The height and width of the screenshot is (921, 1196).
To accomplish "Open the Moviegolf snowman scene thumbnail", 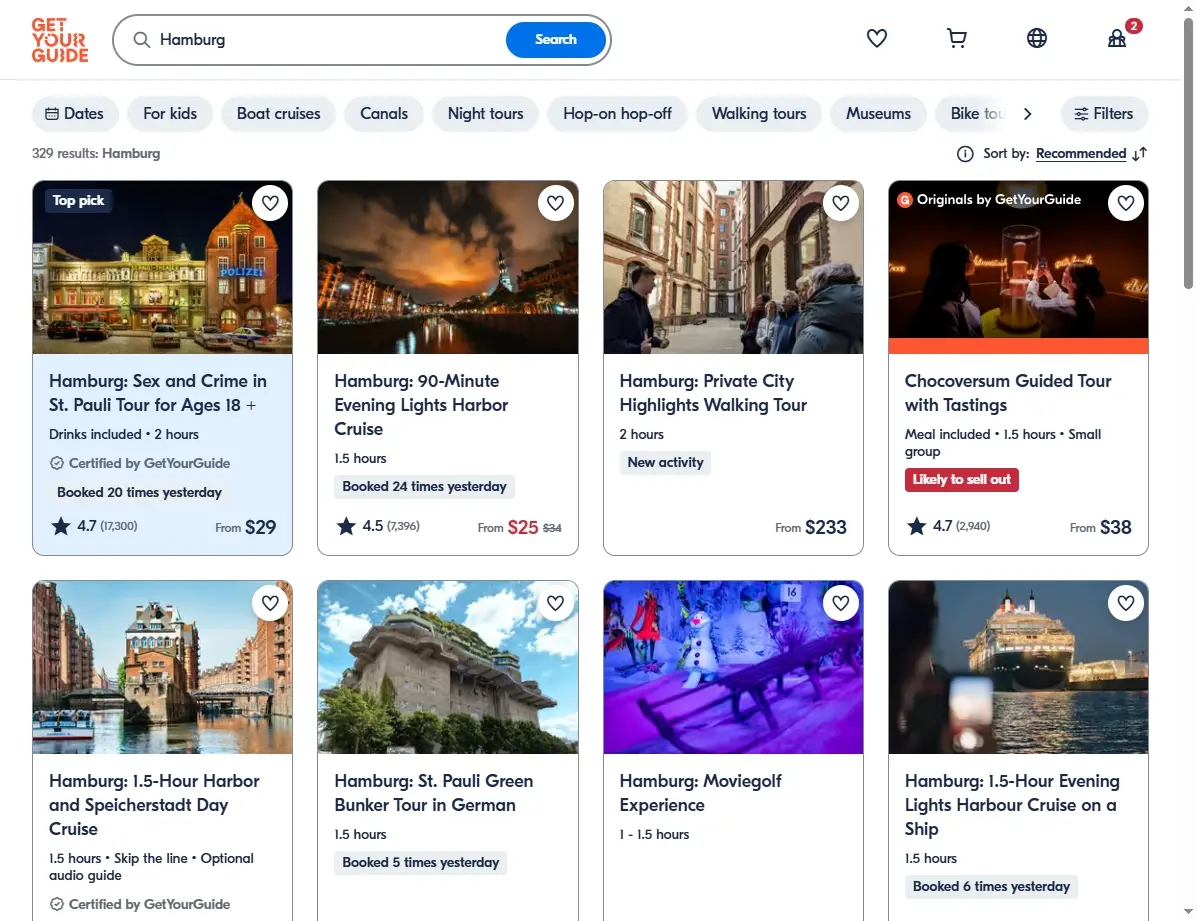I will [733, 667].
